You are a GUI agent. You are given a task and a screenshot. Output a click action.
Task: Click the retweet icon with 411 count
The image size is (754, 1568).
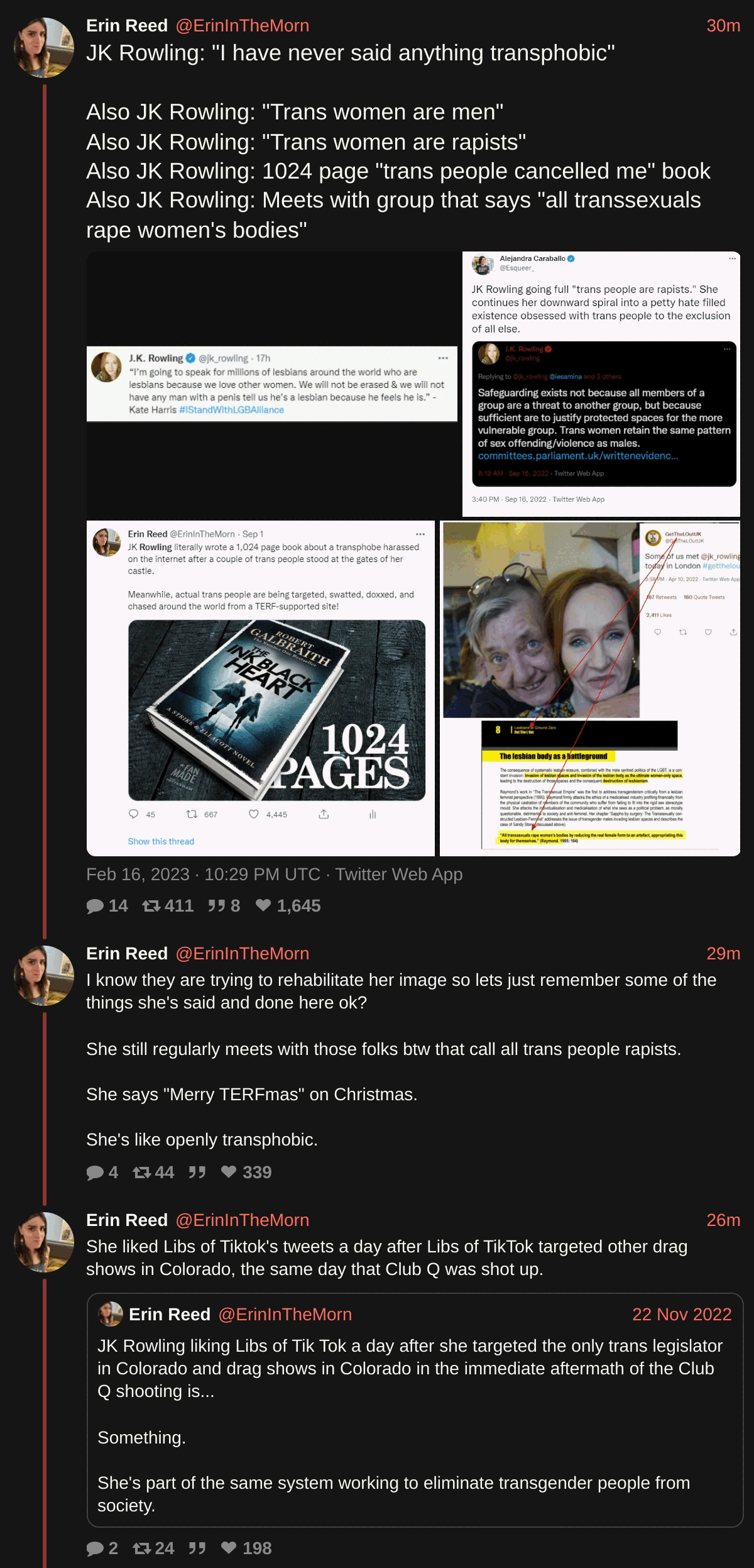point(151,906)
